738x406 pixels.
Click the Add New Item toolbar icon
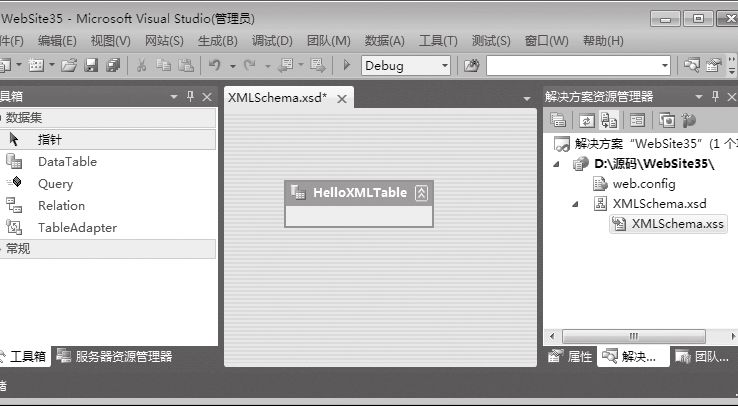tap(35, 65)
